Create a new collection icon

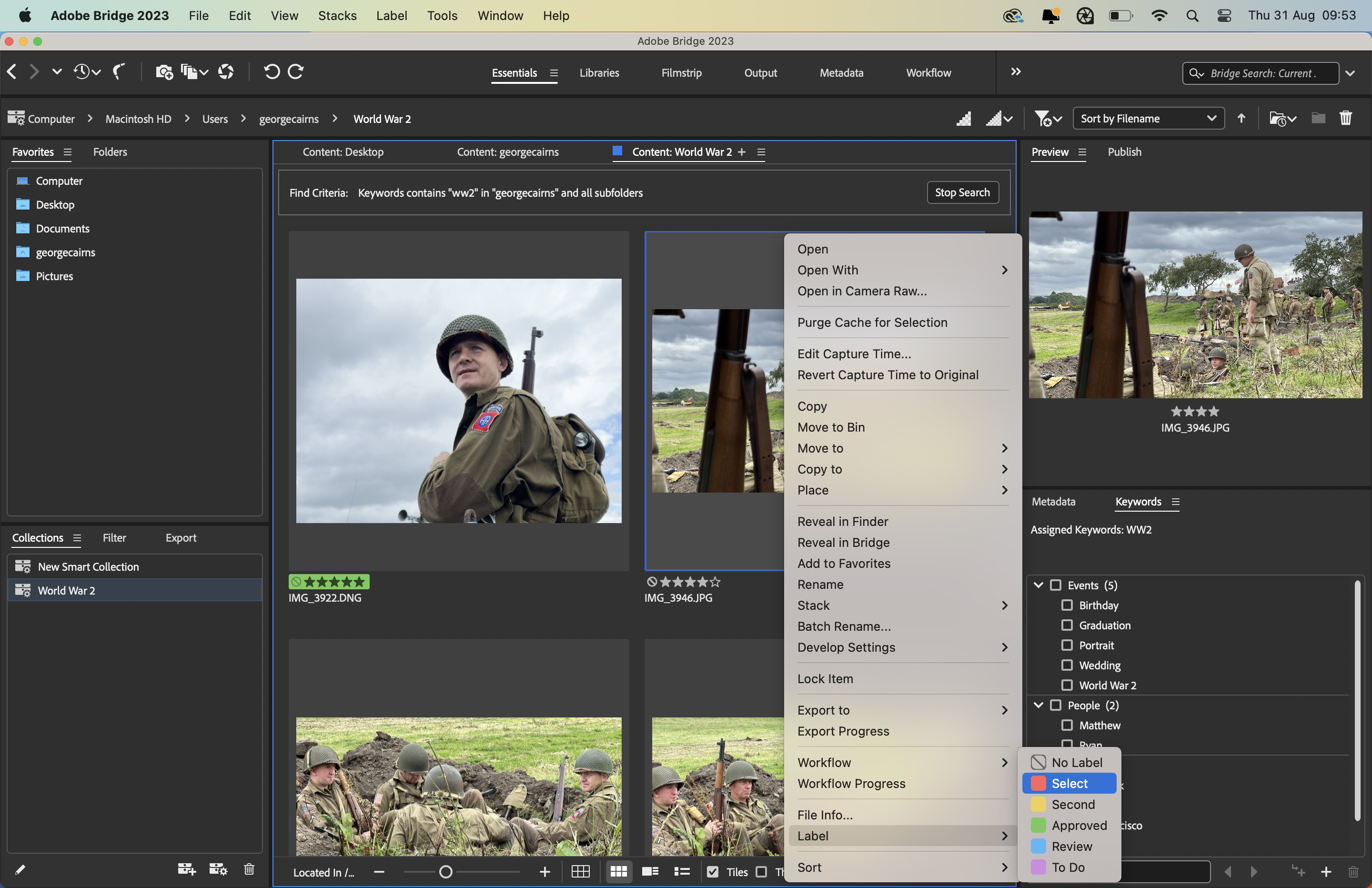coord(186,869)
